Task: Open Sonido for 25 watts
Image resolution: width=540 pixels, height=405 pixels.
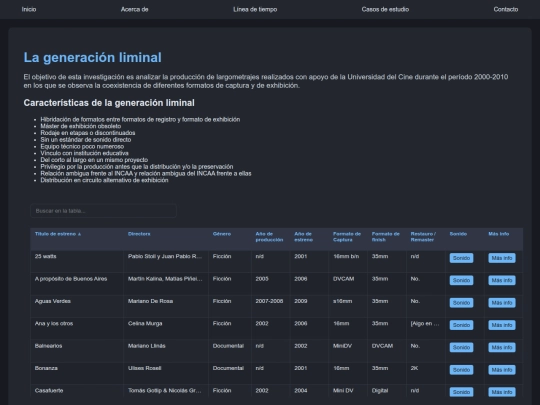Action: point(461,258)
